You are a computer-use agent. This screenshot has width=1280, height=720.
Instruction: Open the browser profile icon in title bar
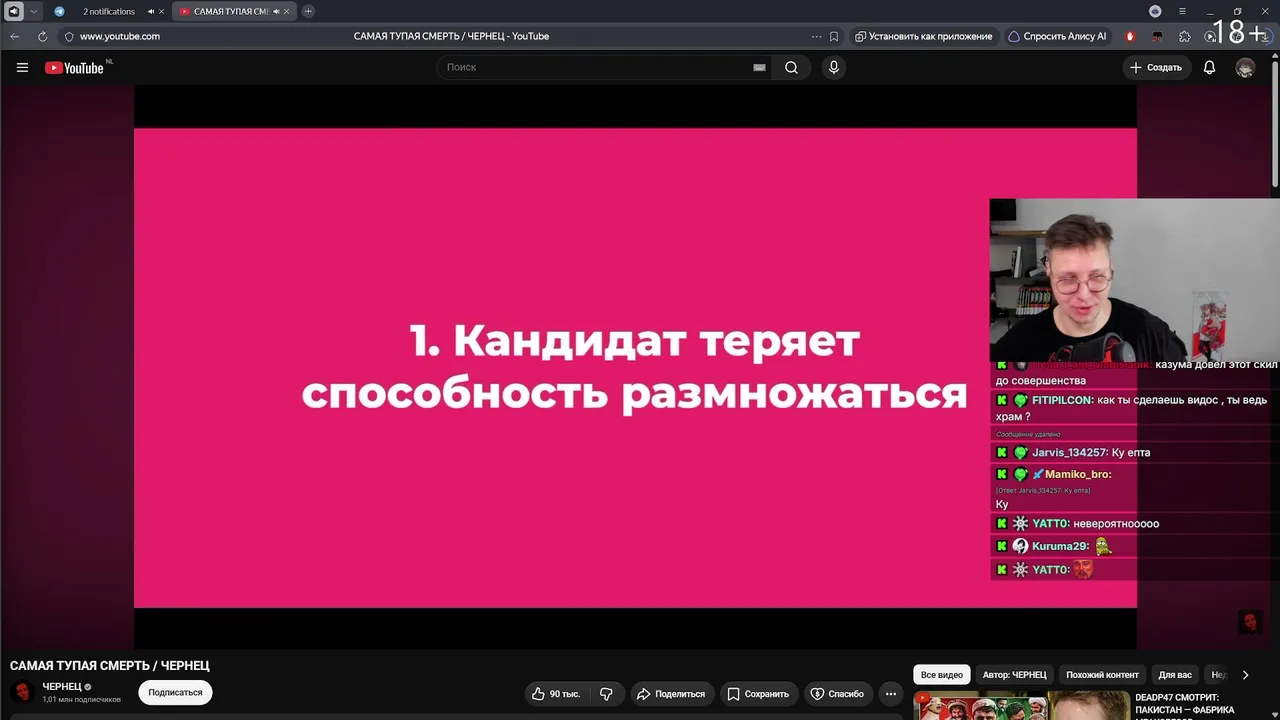(x=1155, y=11)
